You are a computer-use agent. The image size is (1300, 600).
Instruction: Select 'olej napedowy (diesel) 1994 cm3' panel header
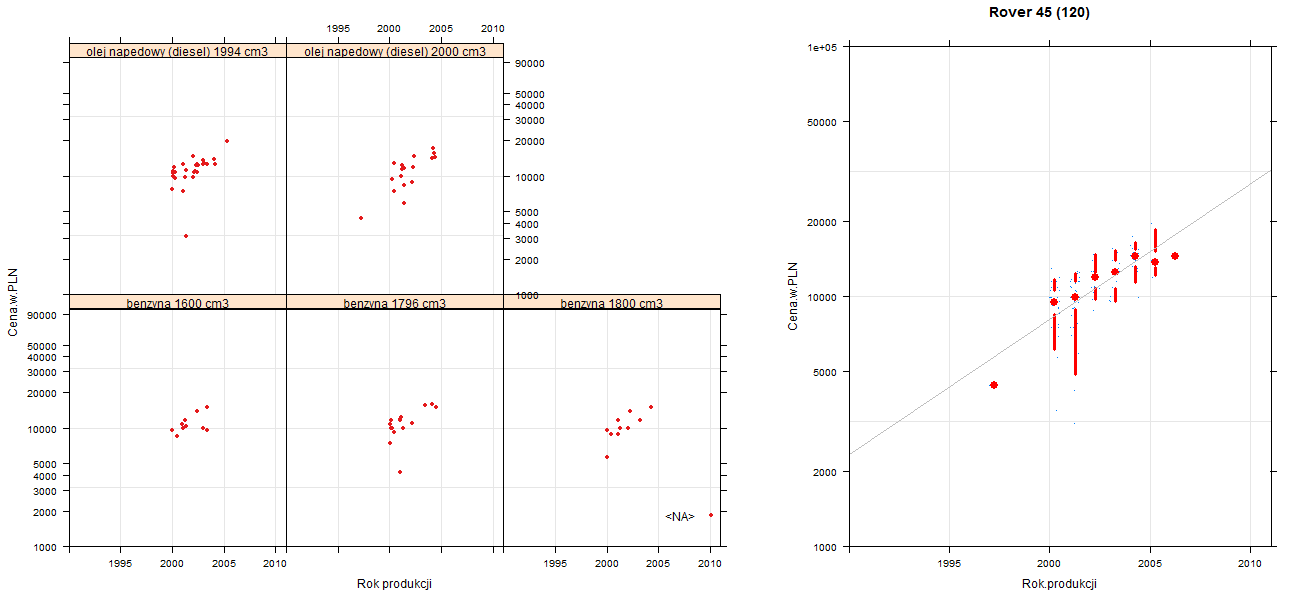(178, 51)
